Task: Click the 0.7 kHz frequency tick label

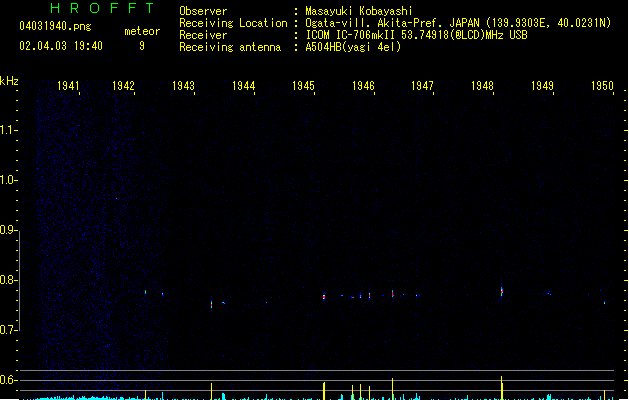Action: click(x=8, y=330)
